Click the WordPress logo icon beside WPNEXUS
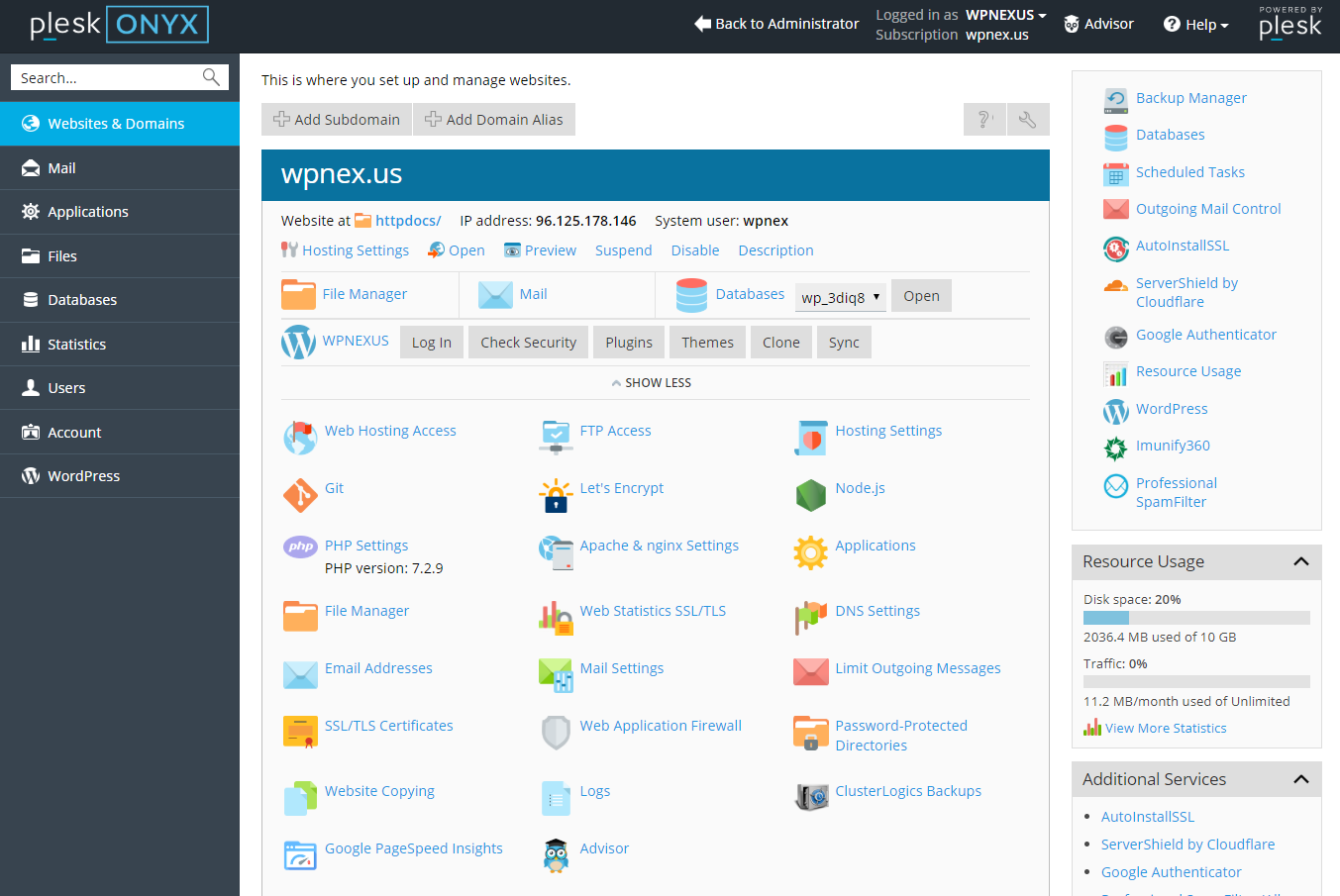The image size is (1340, 896). [298, 343]
